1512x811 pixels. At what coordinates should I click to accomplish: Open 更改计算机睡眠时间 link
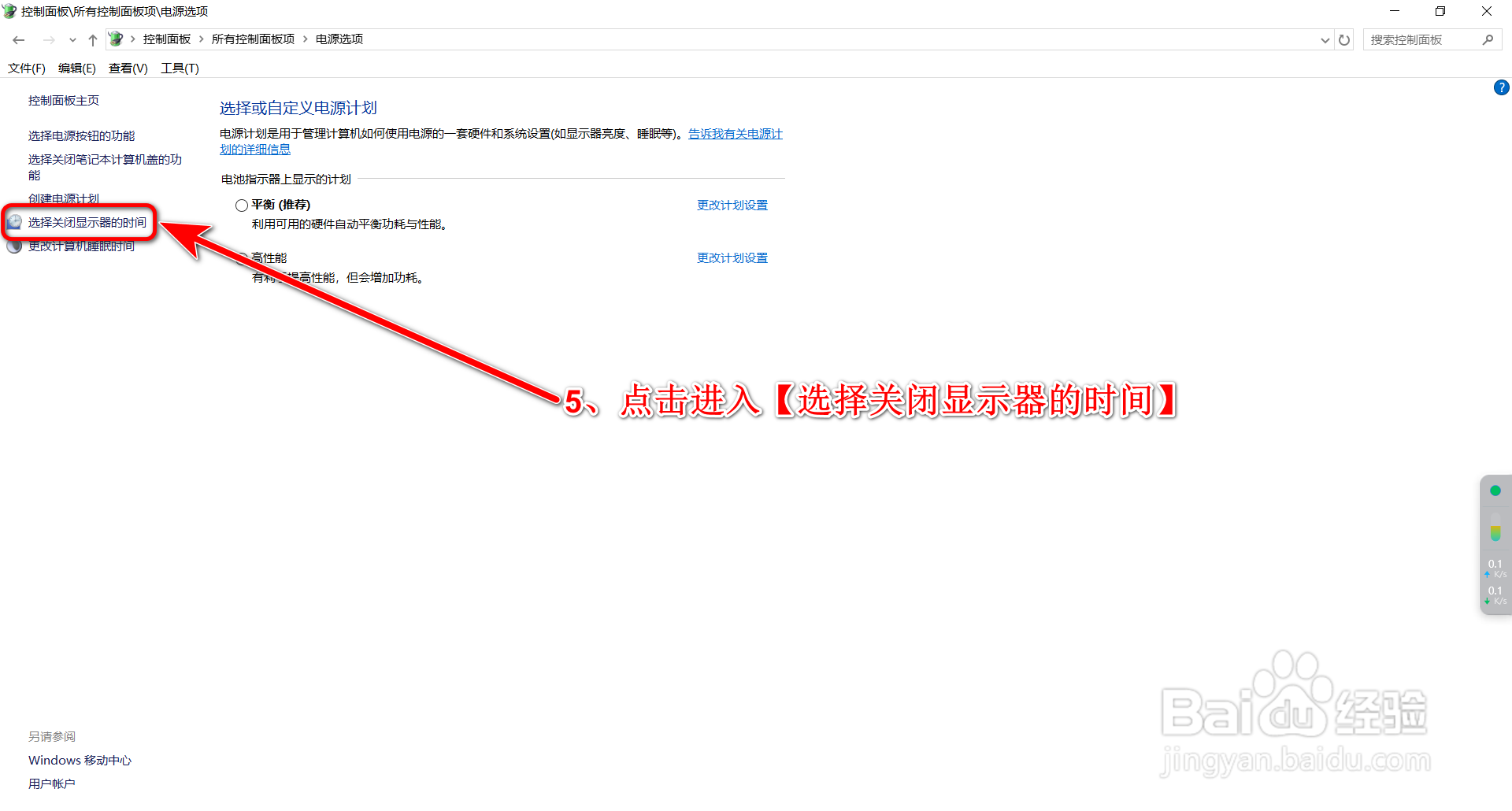click(x=82, y=246)
